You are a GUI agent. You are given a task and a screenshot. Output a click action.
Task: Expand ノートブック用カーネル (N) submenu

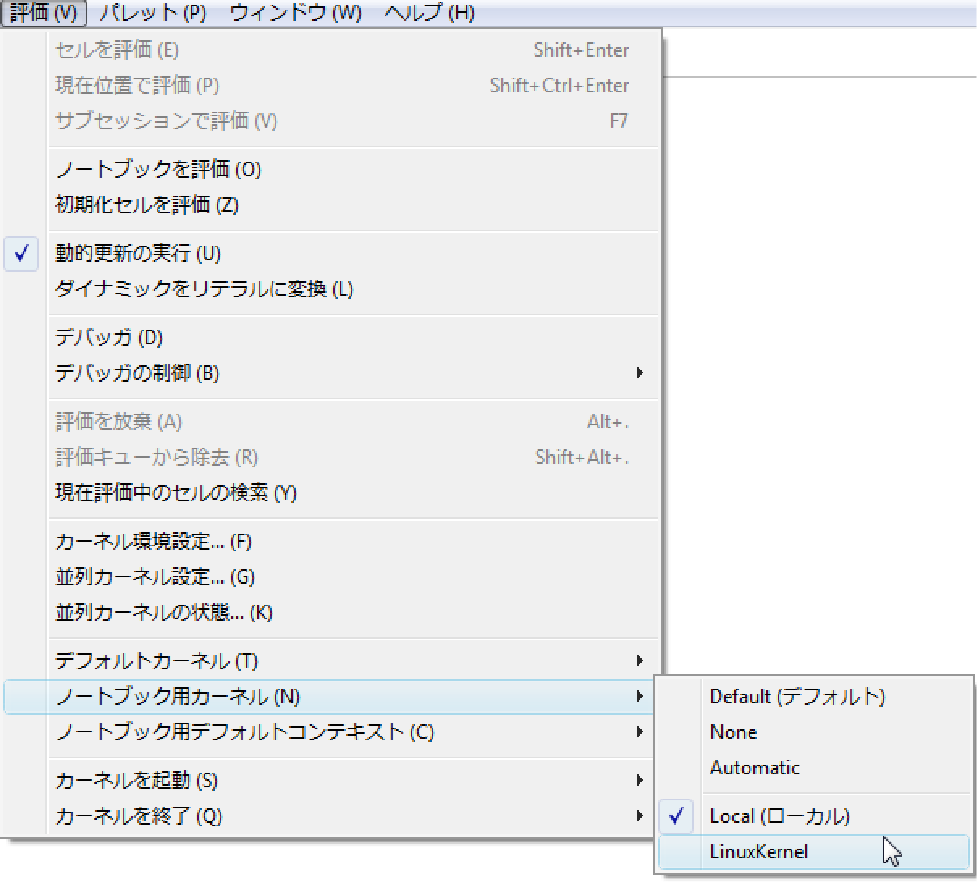pos(331,697)
